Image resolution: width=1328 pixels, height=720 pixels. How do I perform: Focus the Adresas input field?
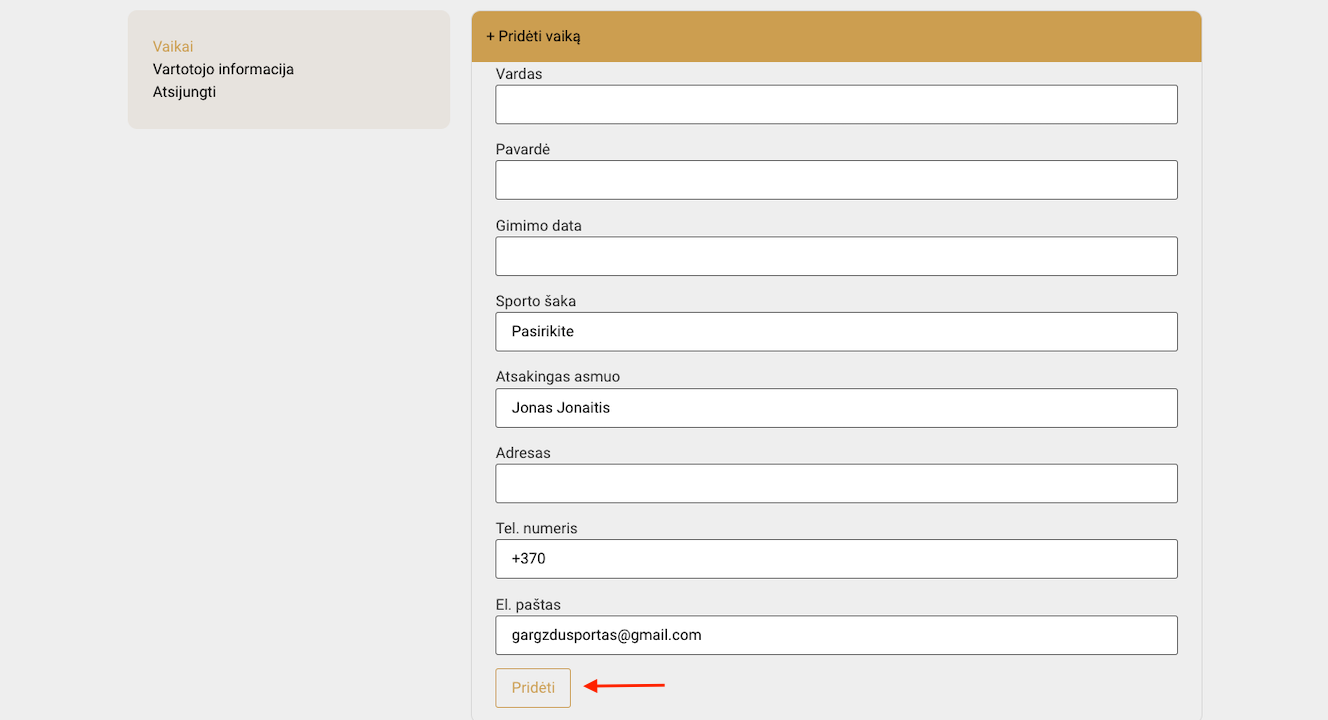tap(836, 483)
